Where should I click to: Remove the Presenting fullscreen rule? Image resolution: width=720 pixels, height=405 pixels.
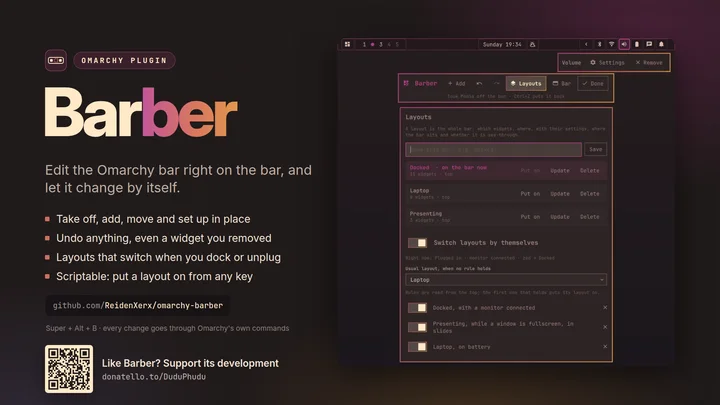point(605,327)
